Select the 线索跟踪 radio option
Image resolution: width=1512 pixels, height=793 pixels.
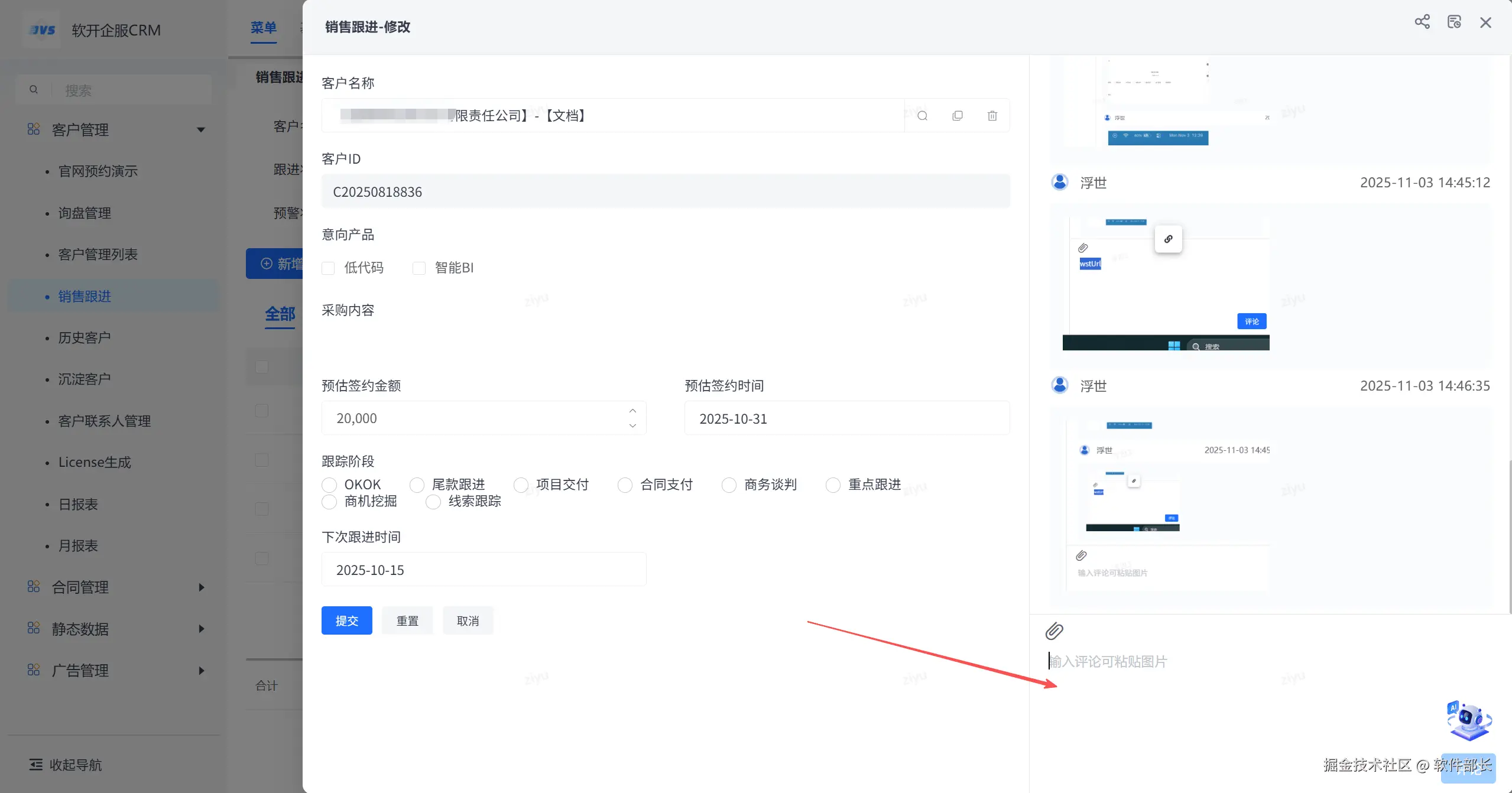coord(433,502)
